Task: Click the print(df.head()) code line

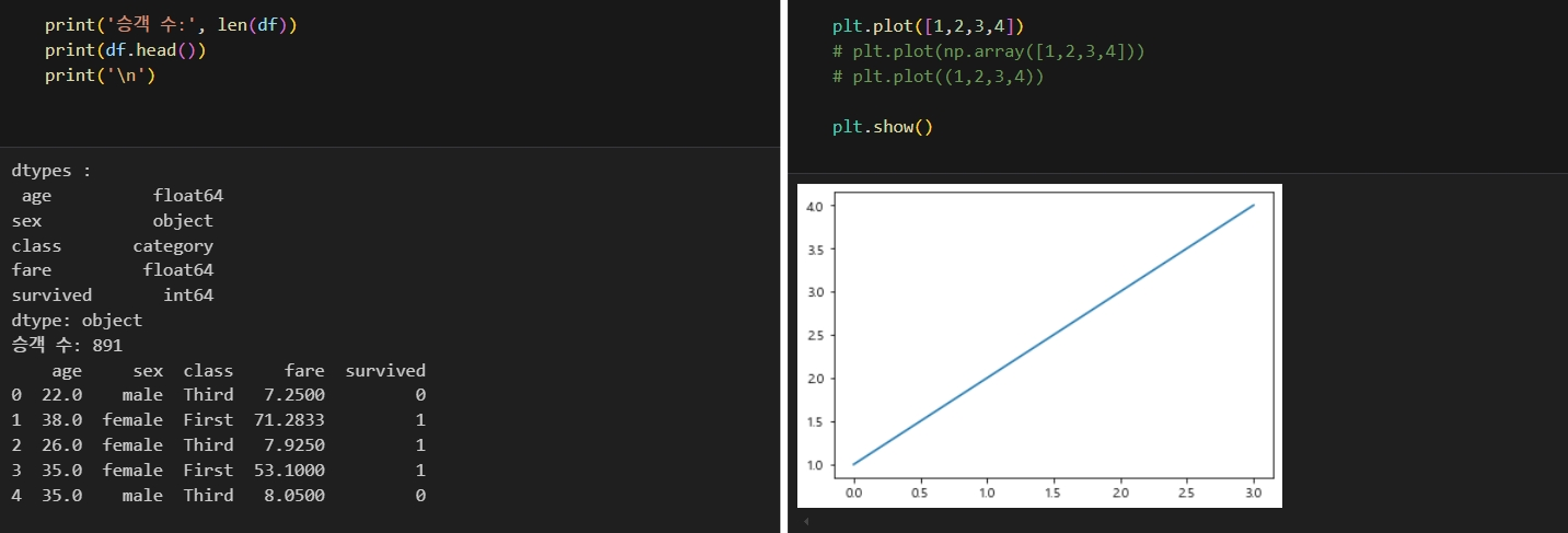Action: 125,51
